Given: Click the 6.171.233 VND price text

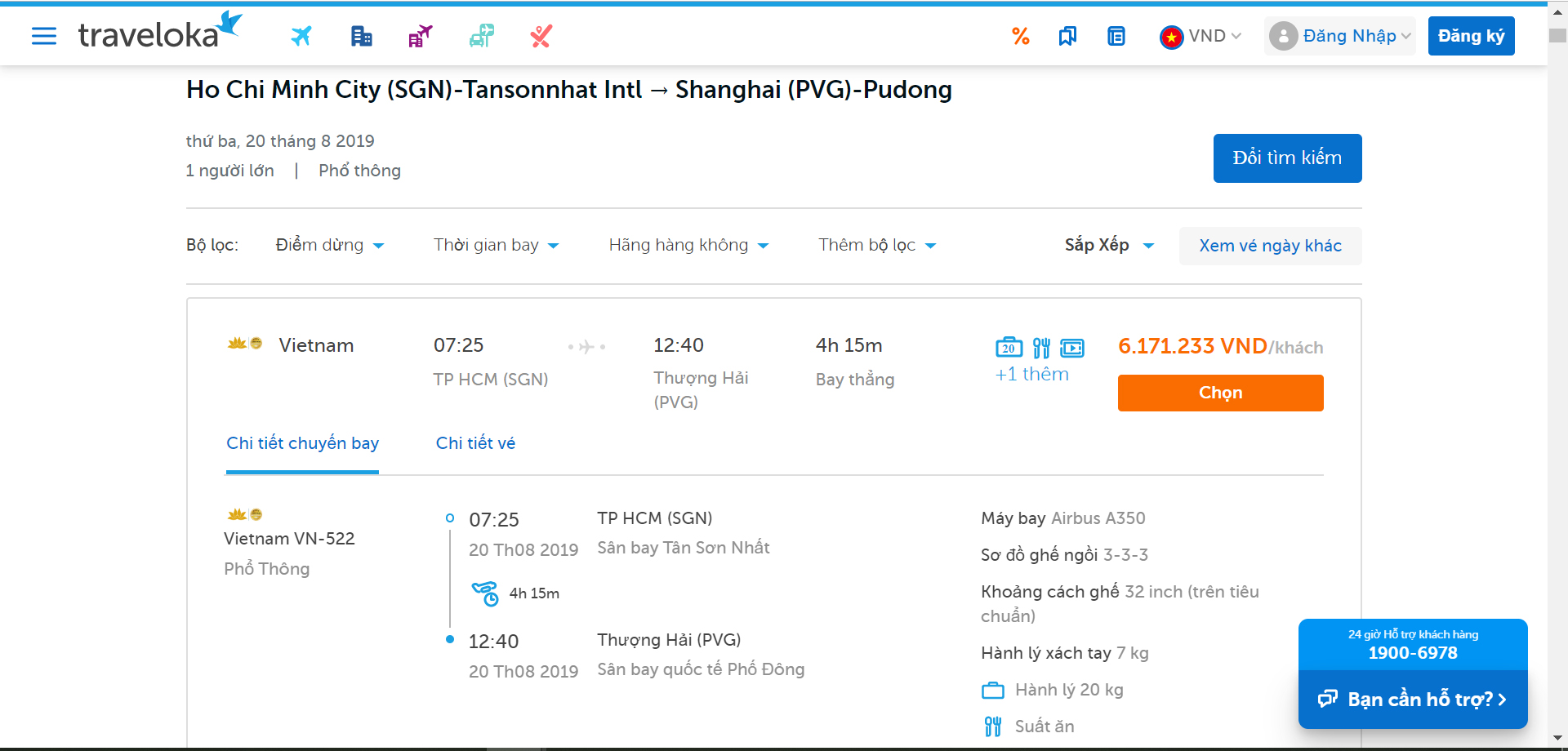Looking at the screenshot, I should click(x=1192, y=346).
